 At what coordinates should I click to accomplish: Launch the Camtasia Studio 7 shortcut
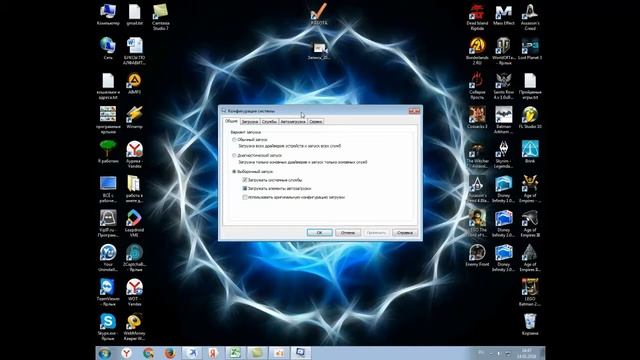point(160,17)
